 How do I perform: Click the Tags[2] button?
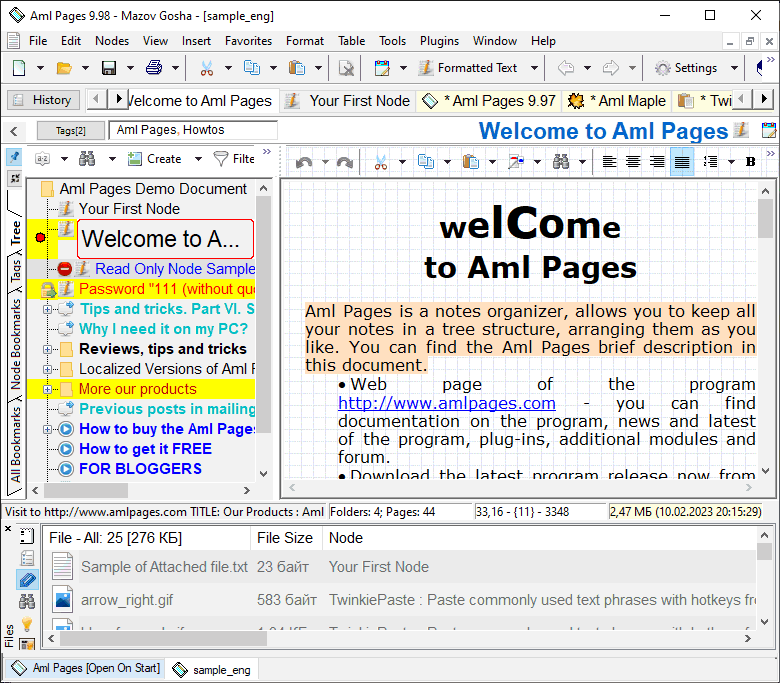pos(71,131)
